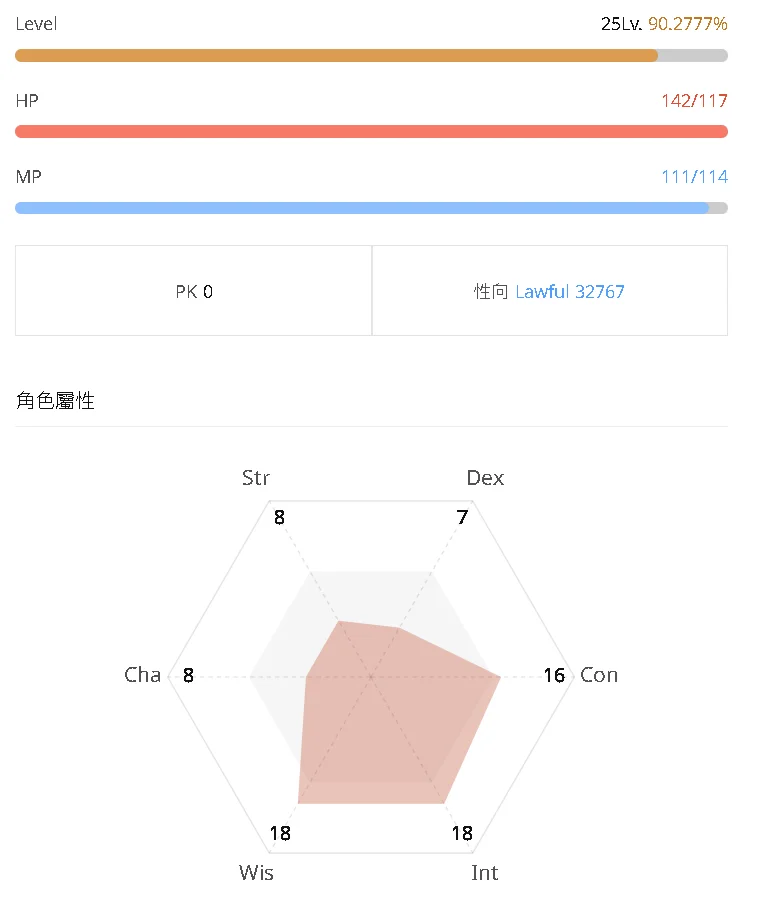
Task: Click the Str value of 8
Action: click(x=279, y=518)
